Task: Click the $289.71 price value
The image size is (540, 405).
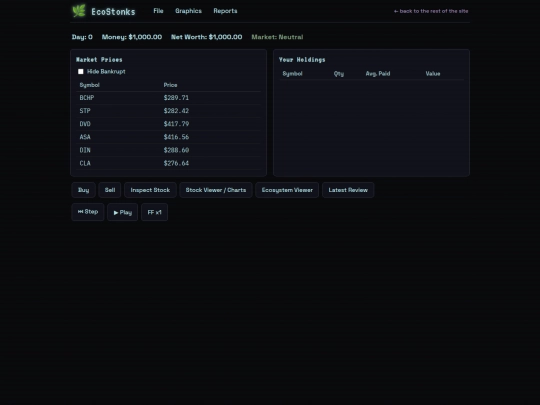Action: 176,98
